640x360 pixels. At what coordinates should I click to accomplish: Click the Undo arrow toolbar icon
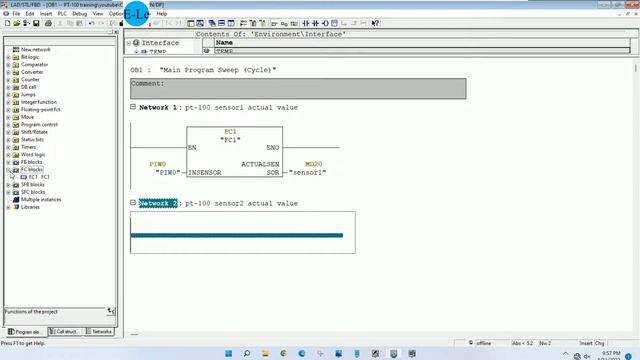tap(91, 23)
